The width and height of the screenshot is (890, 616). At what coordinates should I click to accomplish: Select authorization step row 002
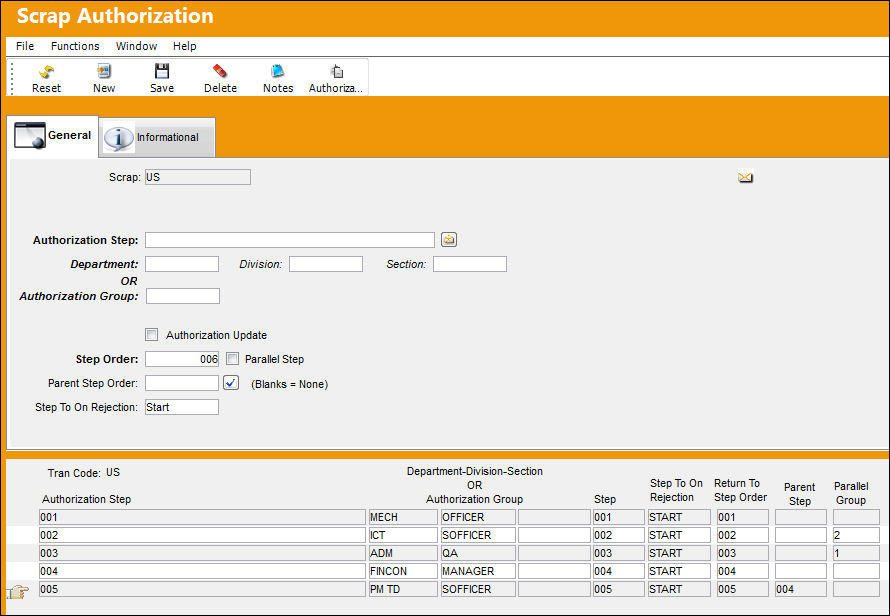(x=202, y=535)
